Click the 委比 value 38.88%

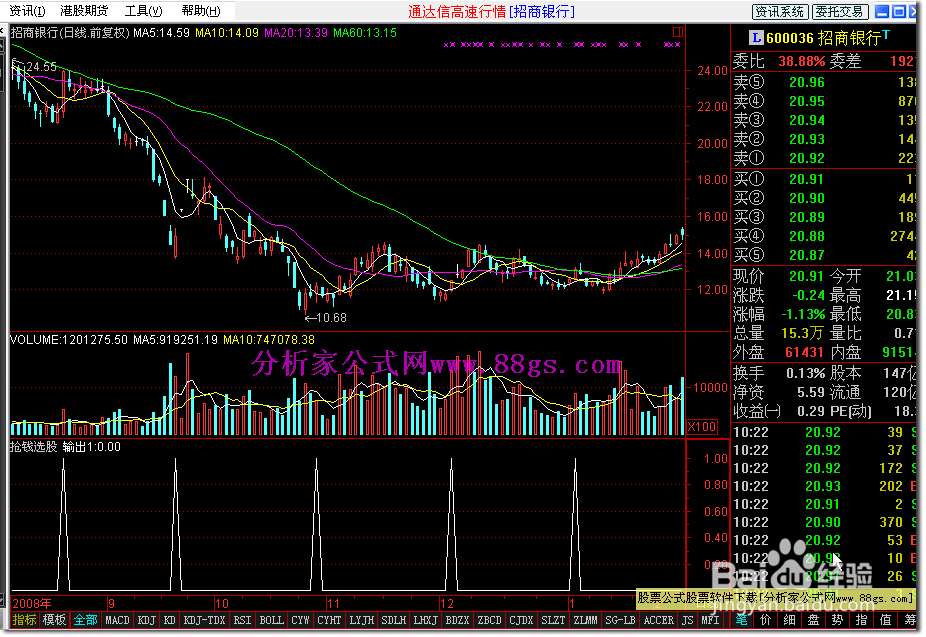(x=801, y=61)
